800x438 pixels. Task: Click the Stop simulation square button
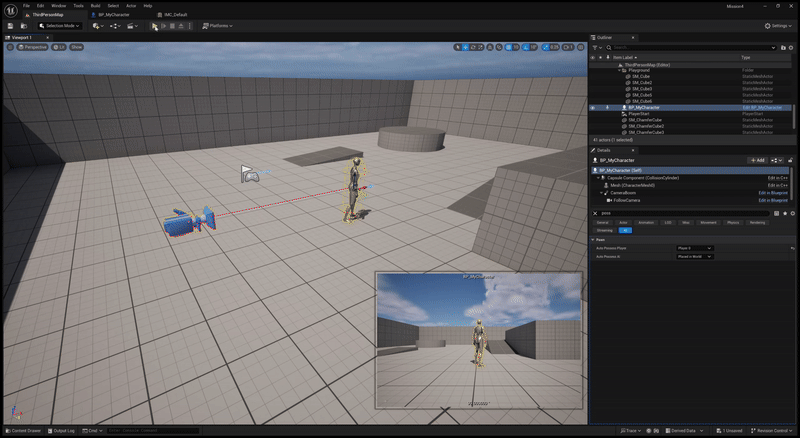point(172,26)
